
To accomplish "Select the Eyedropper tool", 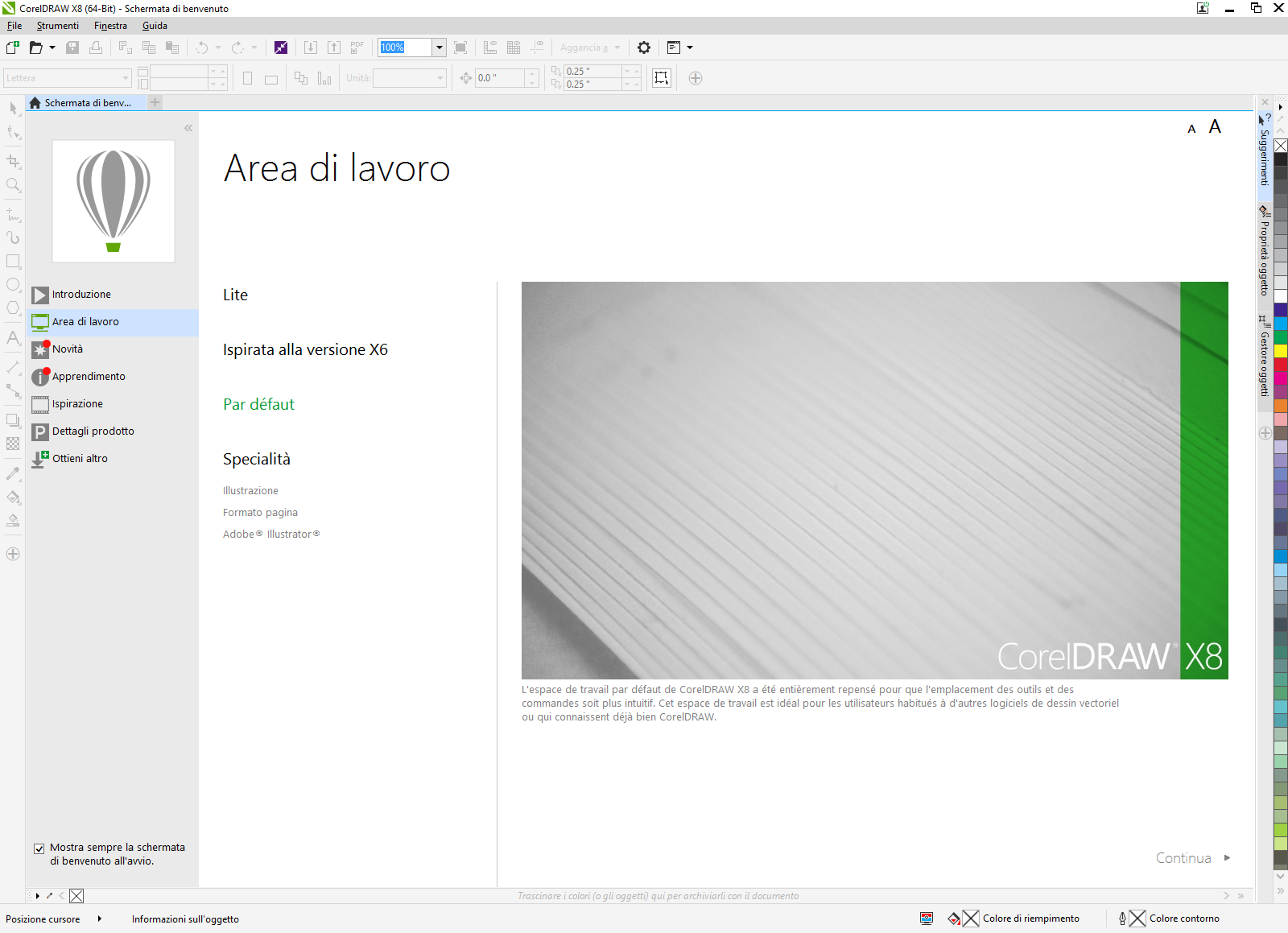I will coord(13,473).
